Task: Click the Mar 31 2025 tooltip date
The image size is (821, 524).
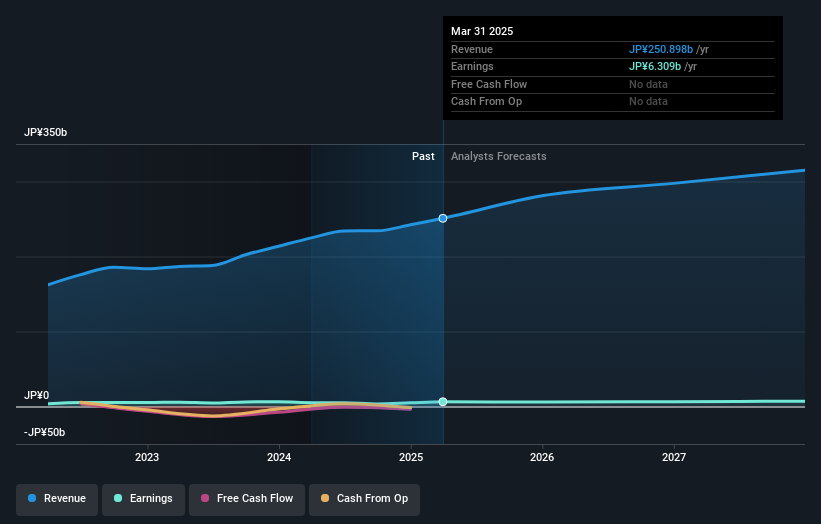Action: [x=482, y=31]
